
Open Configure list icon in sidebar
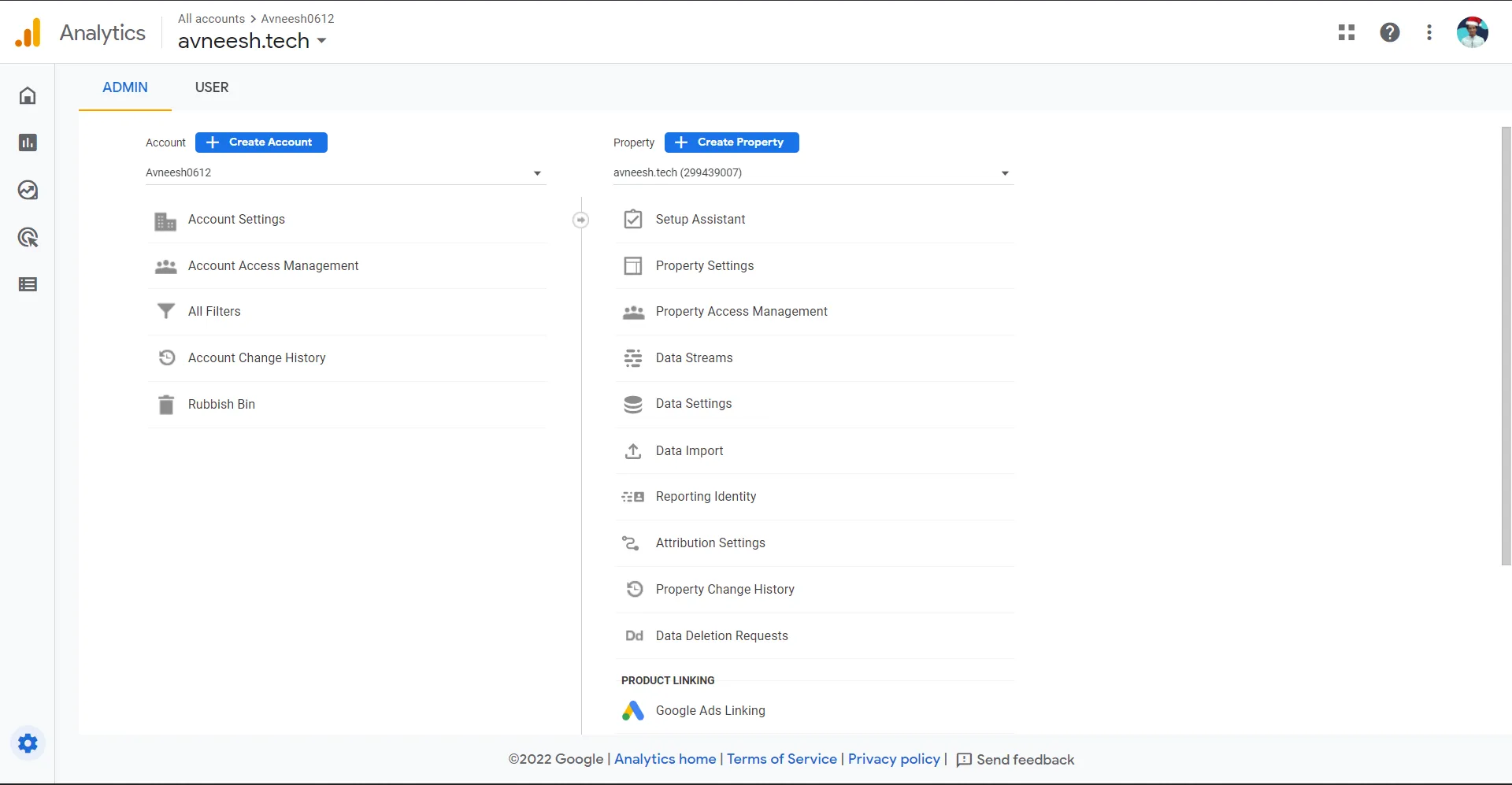pyautogui.click(x=28, y=284)
